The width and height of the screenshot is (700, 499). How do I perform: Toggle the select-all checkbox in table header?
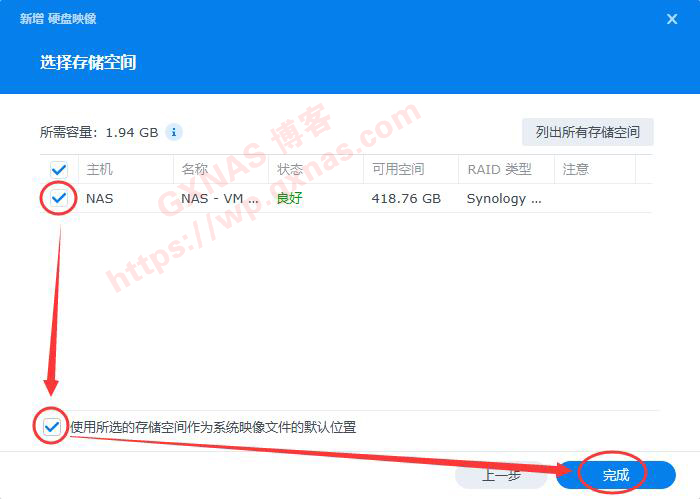(x=59, y=169)
